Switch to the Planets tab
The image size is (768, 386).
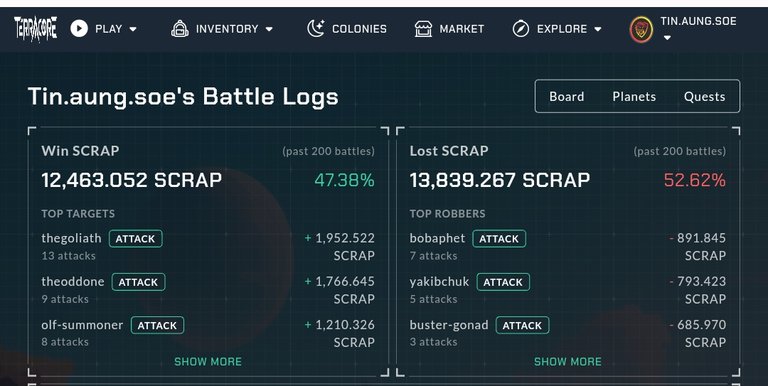point(634,96)
